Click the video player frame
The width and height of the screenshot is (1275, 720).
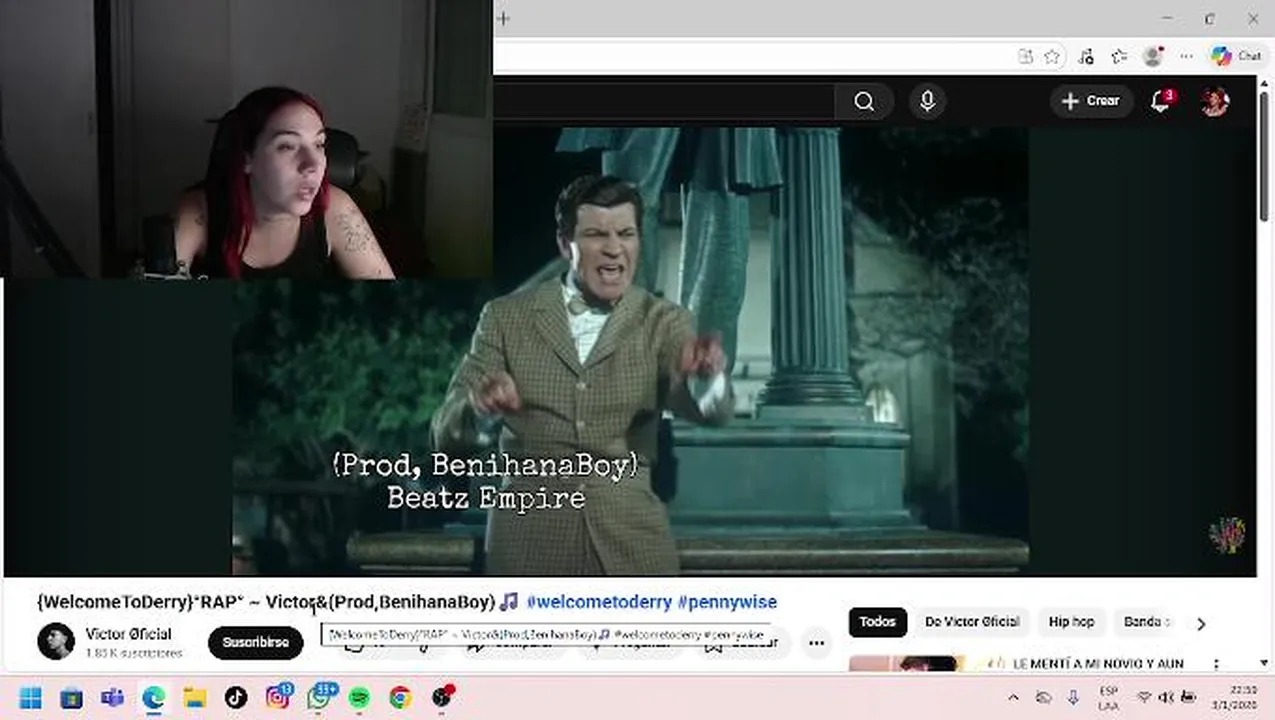point(630,350)
